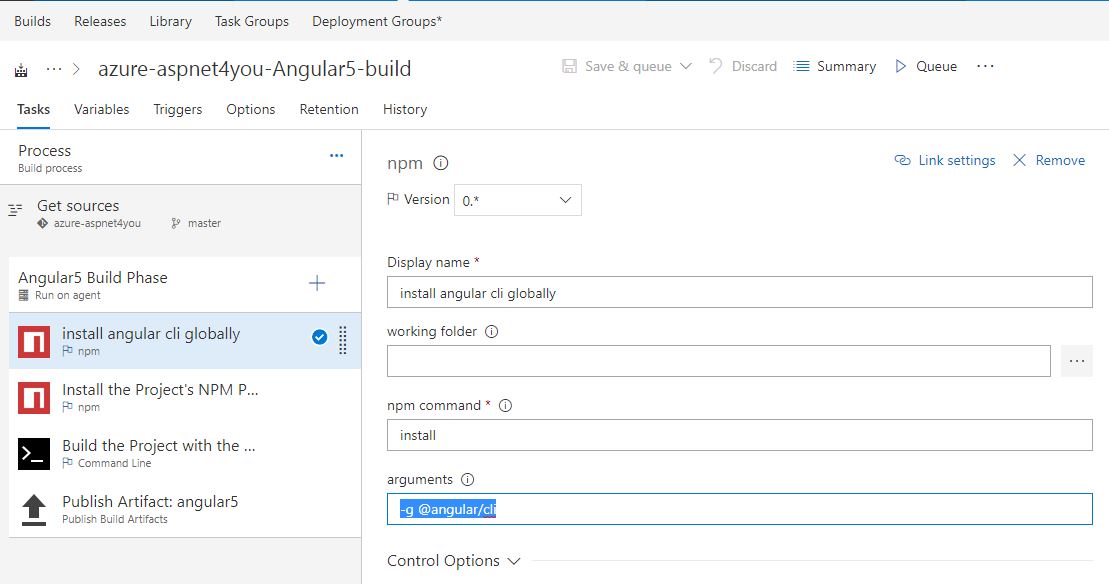Select the Get sources row
Image resolution: width=1109 pixels, height=584 pixels.
[x=180, y=214]
